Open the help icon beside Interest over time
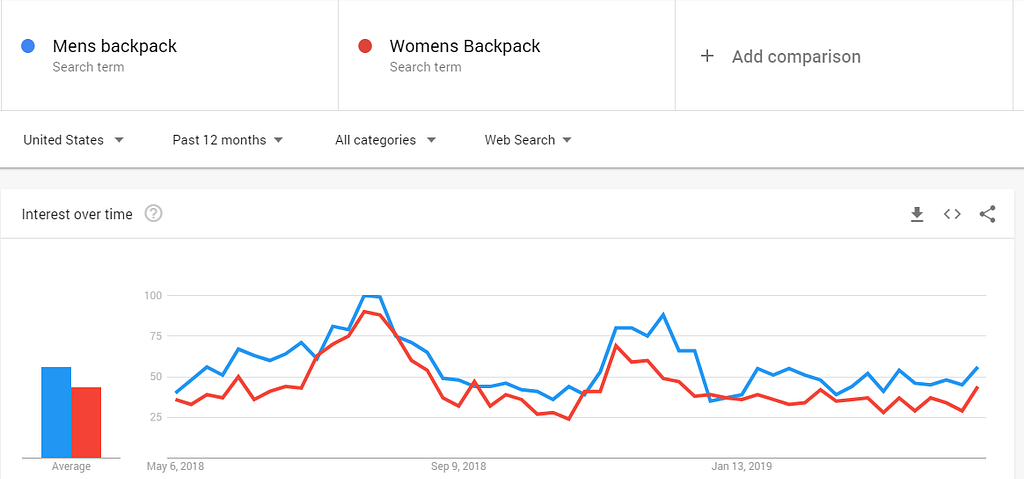 click(153, 214)
